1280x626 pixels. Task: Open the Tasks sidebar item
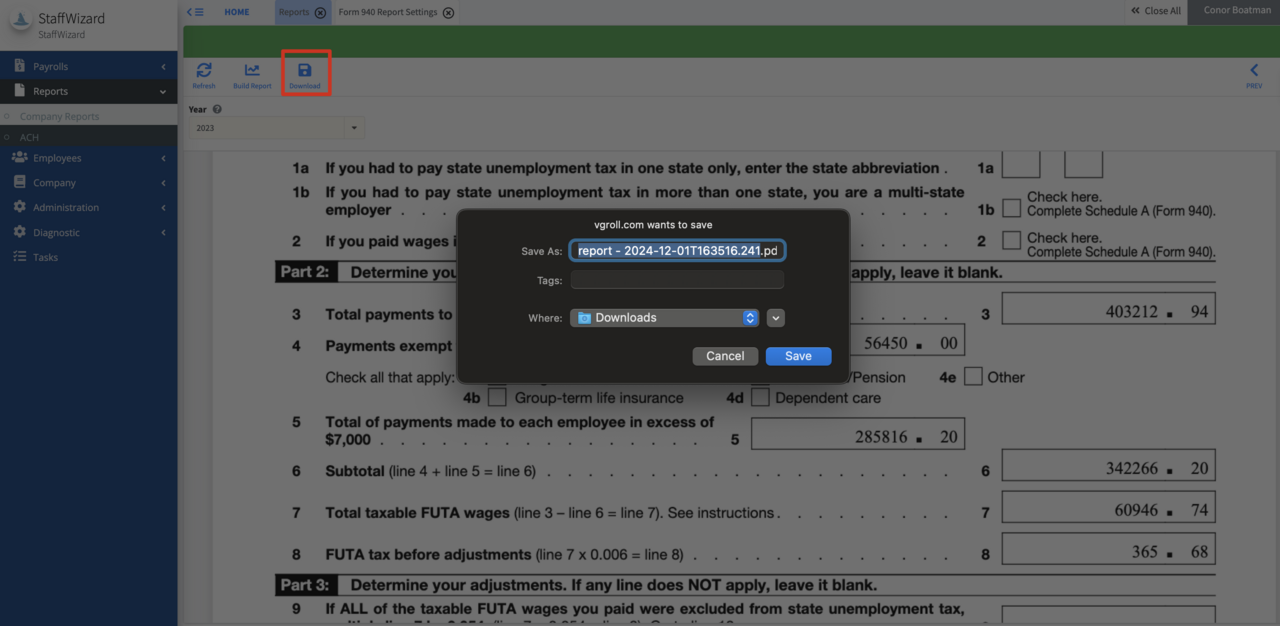46,257
